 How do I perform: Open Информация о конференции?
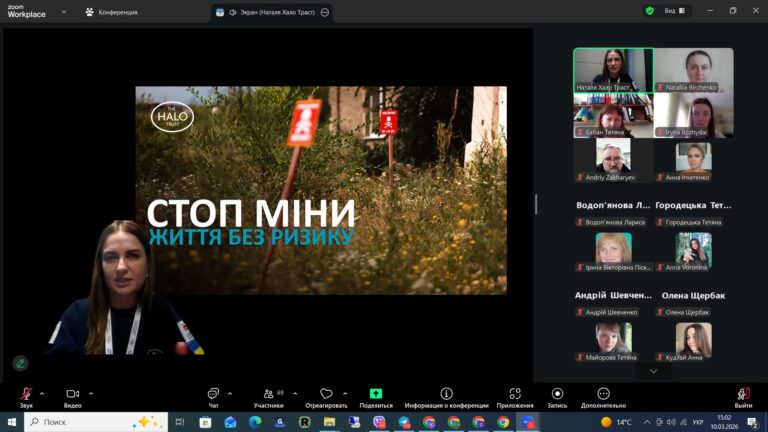446,394
